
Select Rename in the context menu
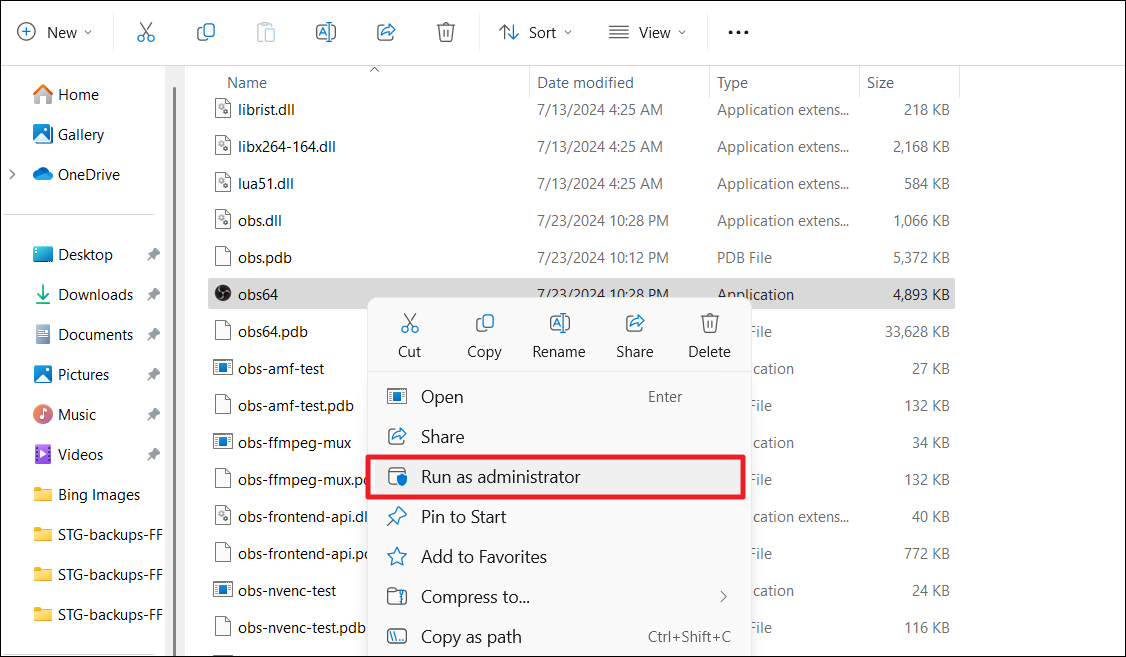tap(559, 335)
